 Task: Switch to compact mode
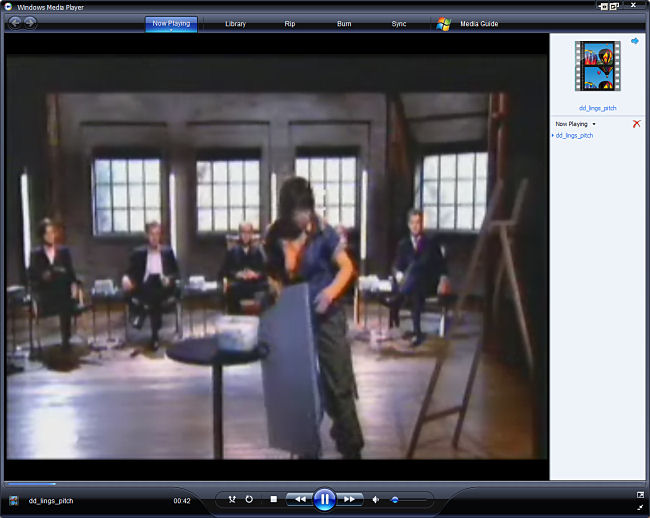(x=640, y=507)
